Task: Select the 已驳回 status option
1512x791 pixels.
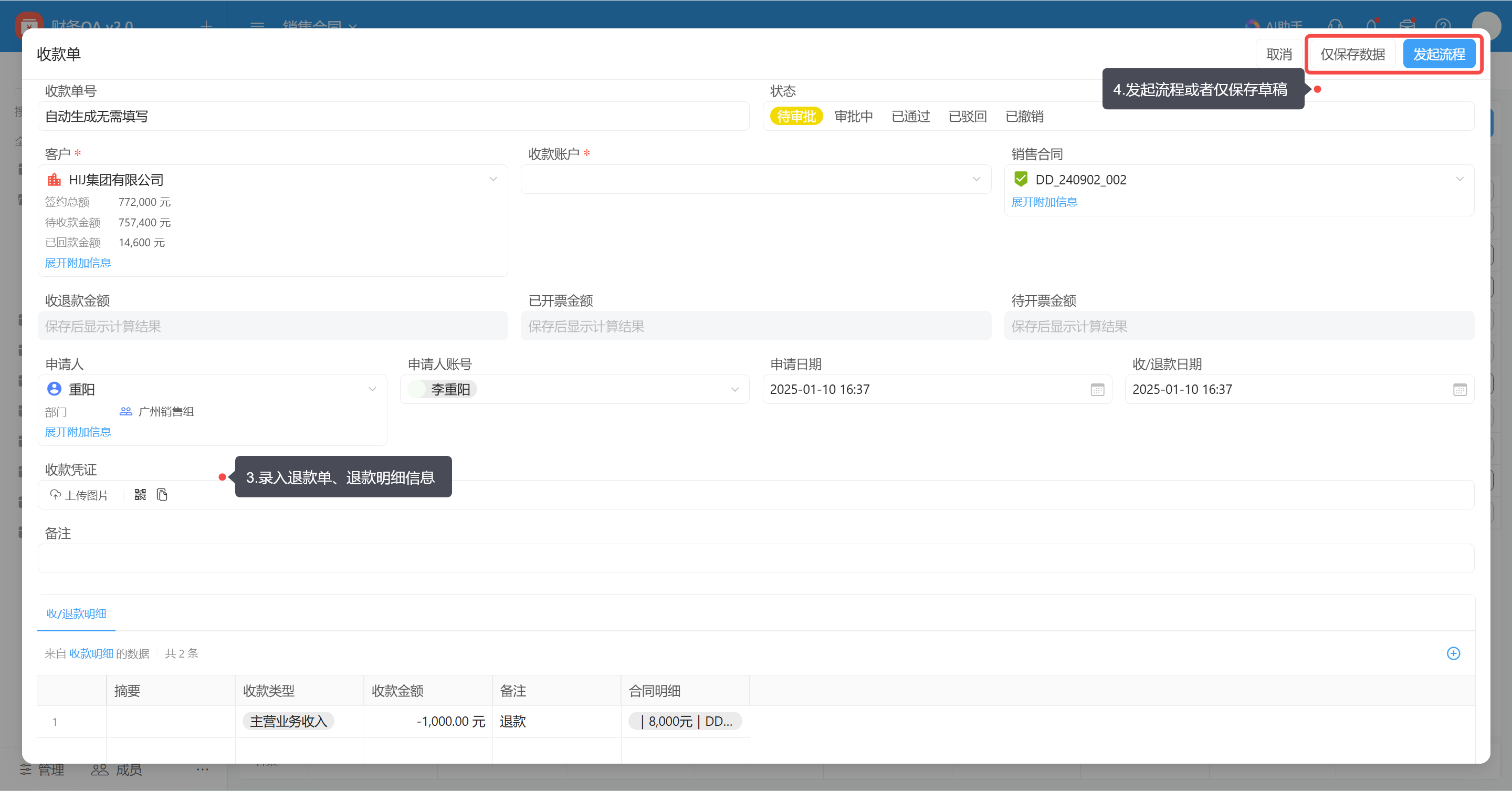Action: point(967,116)
